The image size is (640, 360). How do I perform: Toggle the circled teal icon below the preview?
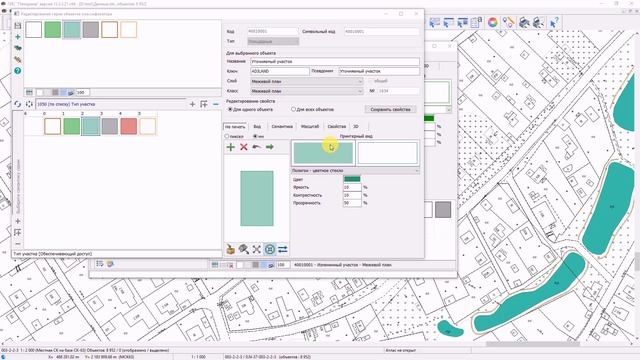tap(270, 249)
